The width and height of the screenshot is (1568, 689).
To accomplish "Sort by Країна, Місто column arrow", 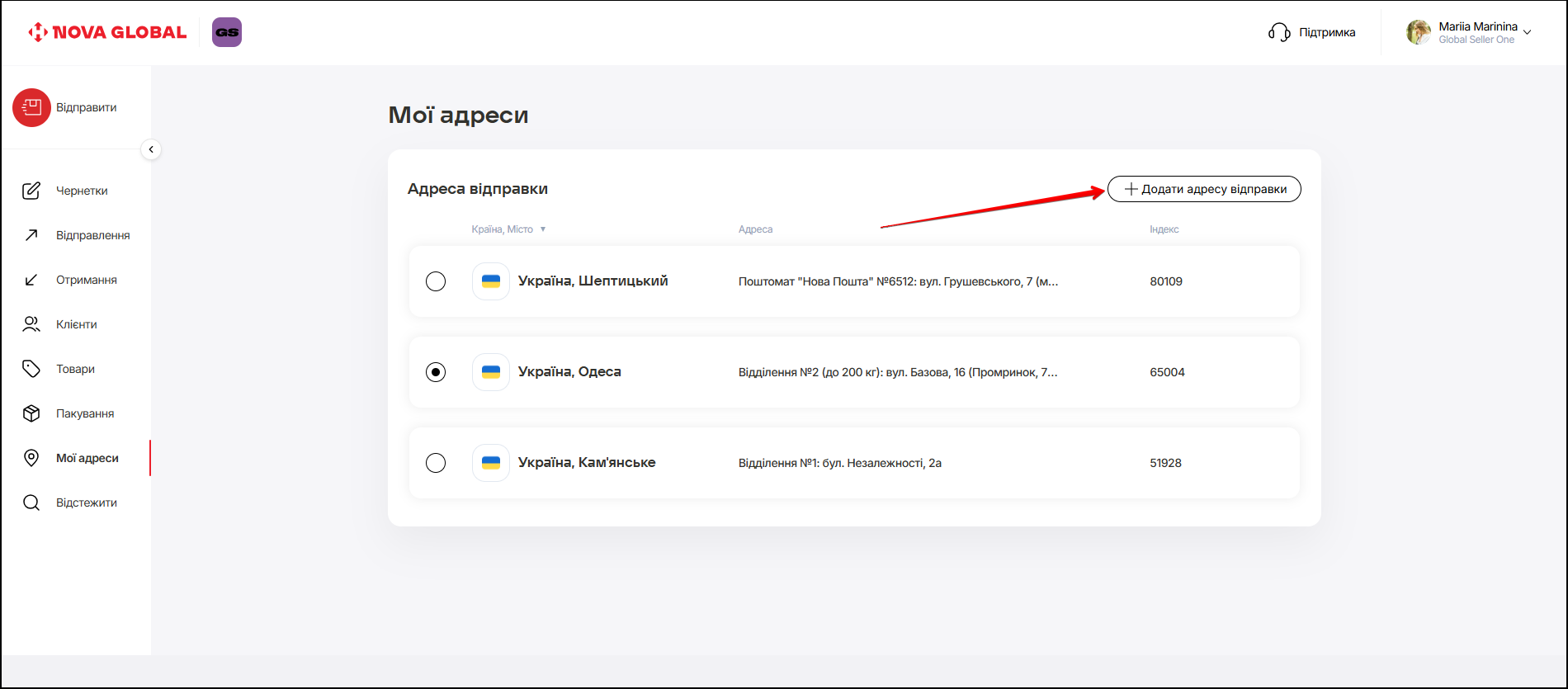I will tap(543, 229).
